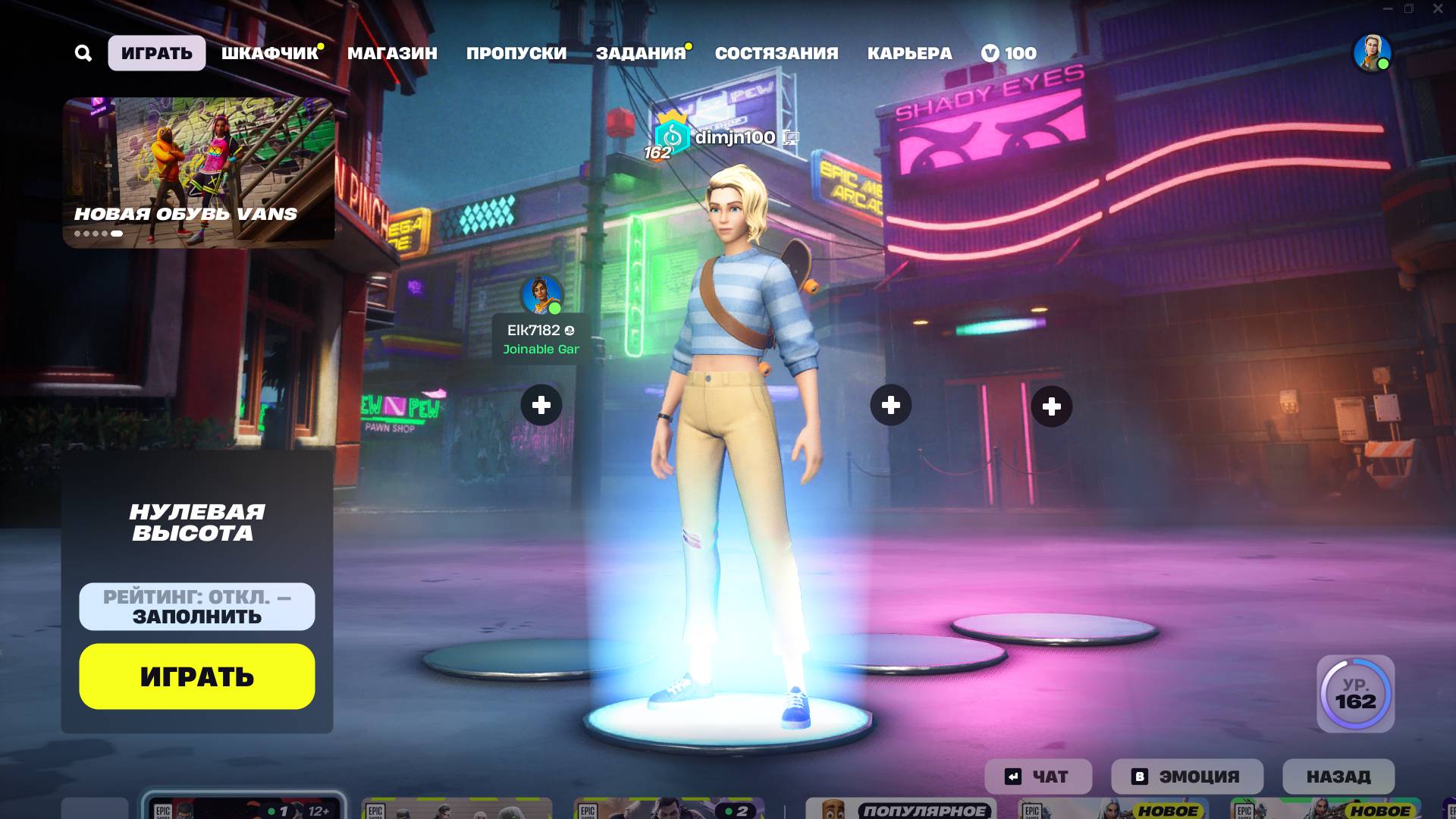Open level 162 progress badge
The height and width of the screenshot is (819, 1456).
(1355, 694)
